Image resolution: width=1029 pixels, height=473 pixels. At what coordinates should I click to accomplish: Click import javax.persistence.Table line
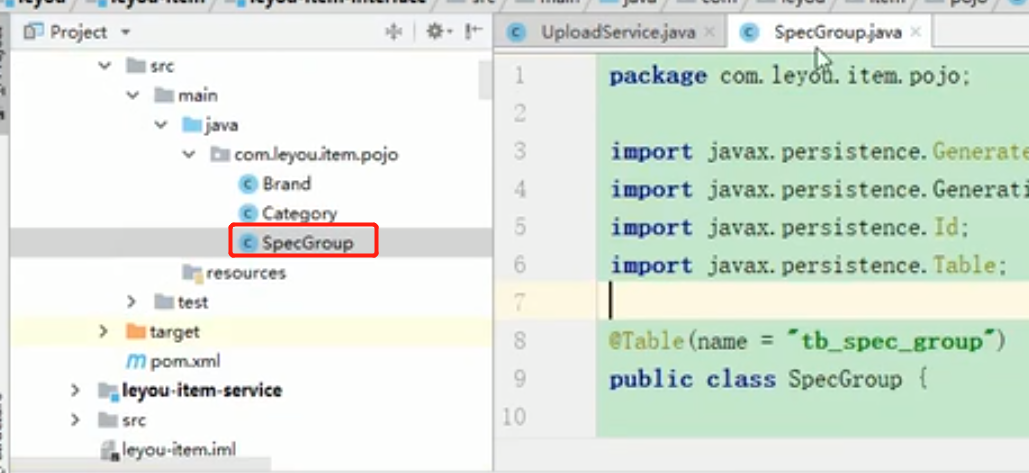pyautogui.click(x=808, y=265)
